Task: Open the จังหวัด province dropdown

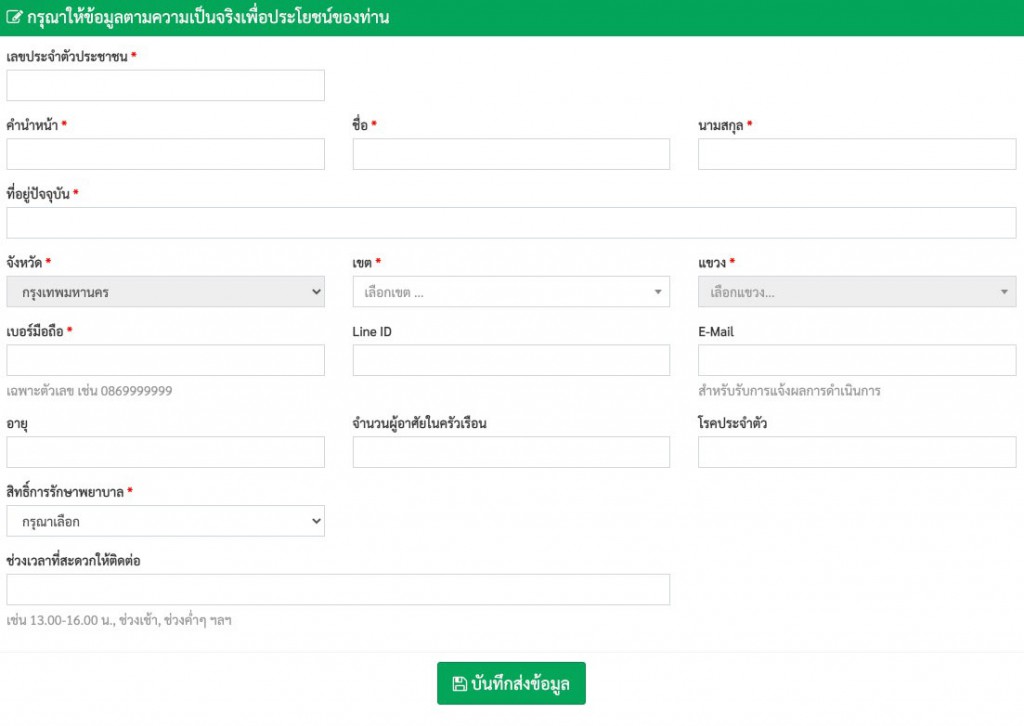Action: click(x=165, y=292)
